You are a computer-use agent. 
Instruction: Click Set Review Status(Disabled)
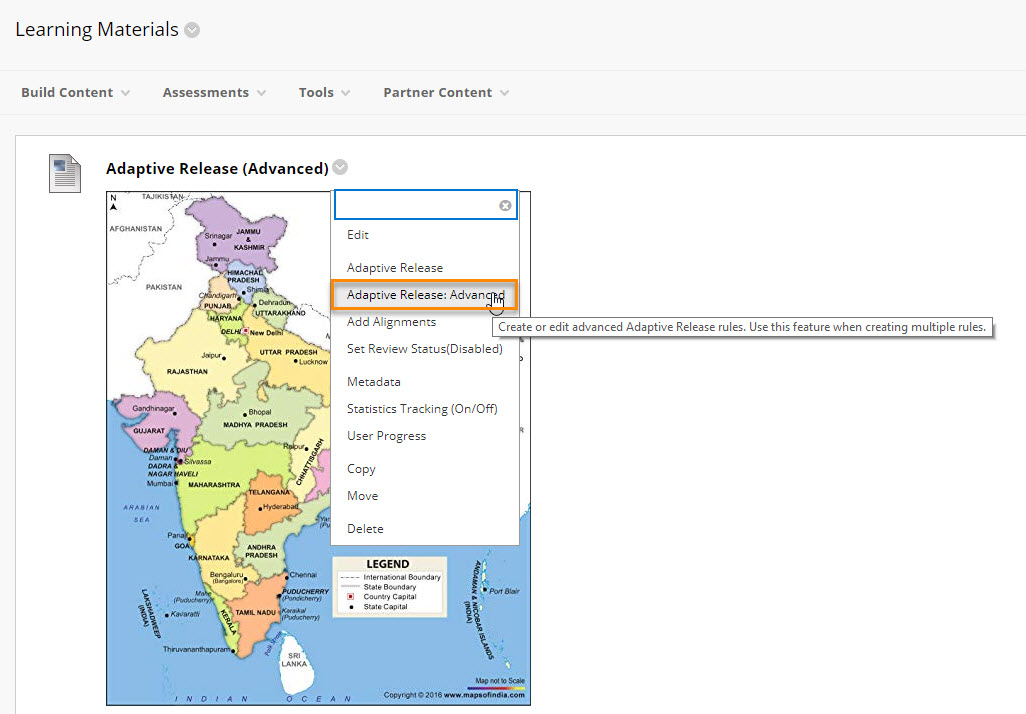425,349
